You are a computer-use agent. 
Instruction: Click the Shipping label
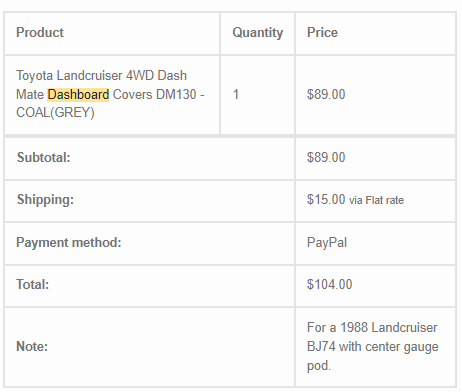coord(45,200)
